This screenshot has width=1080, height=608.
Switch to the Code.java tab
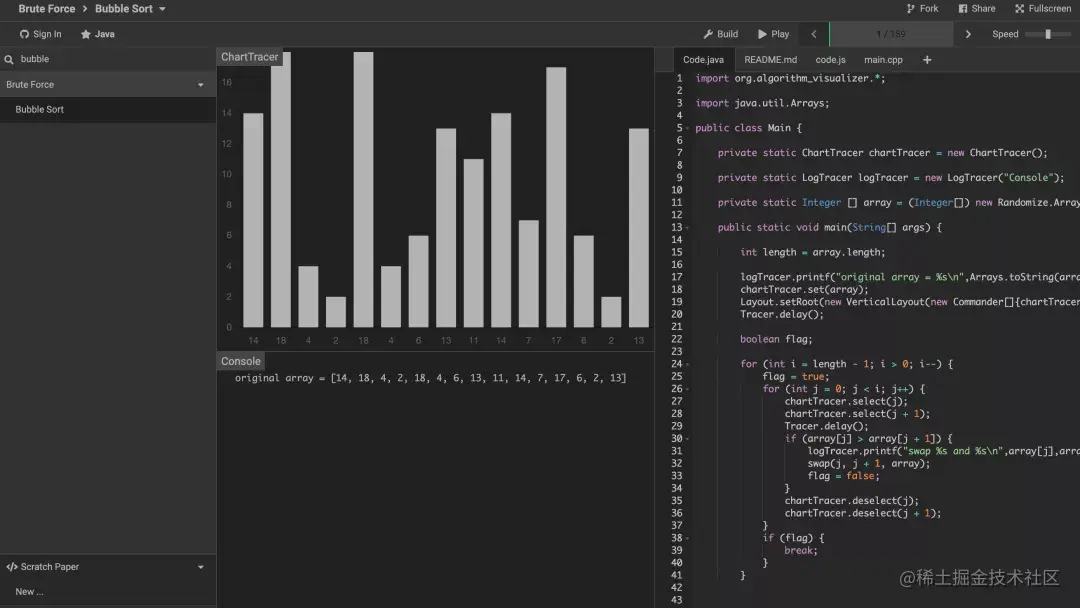point(703,60)
